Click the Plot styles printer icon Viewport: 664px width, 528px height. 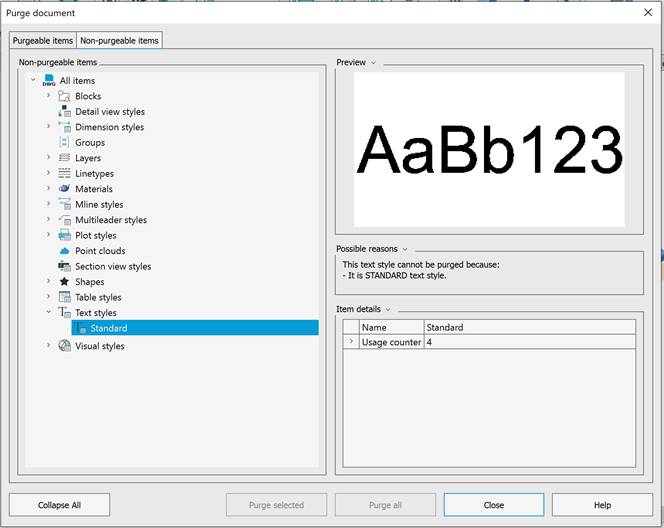click(x=64, y=235)
